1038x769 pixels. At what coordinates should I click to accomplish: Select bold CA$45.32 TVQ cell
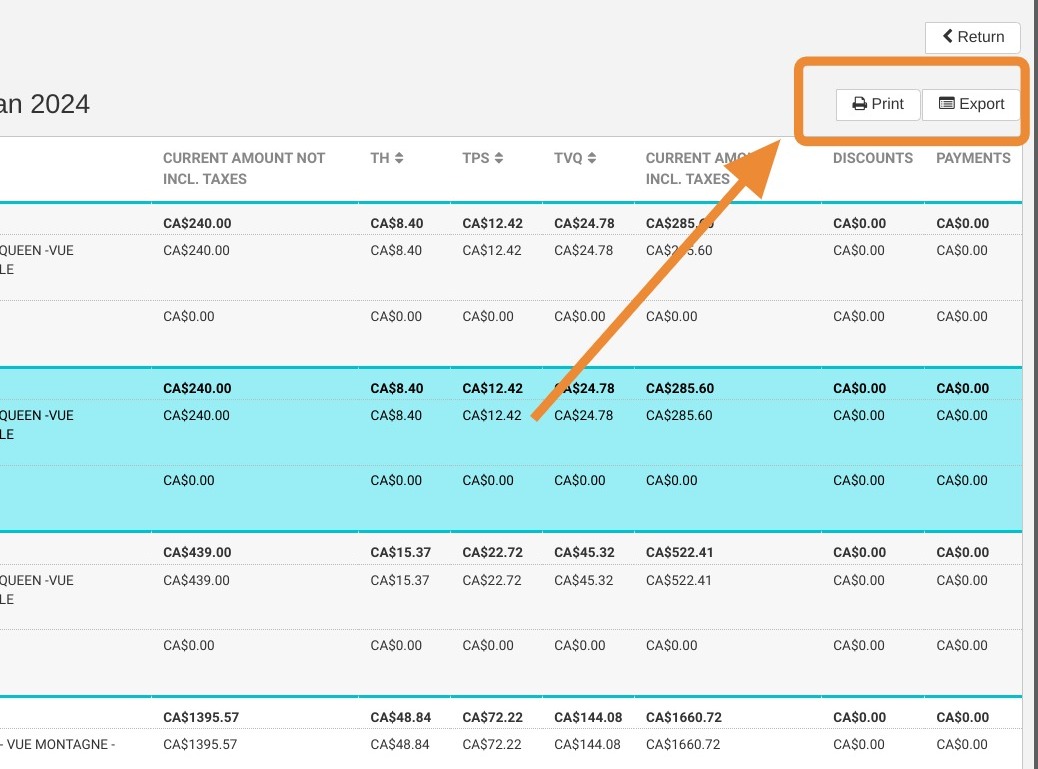(585, 553)
